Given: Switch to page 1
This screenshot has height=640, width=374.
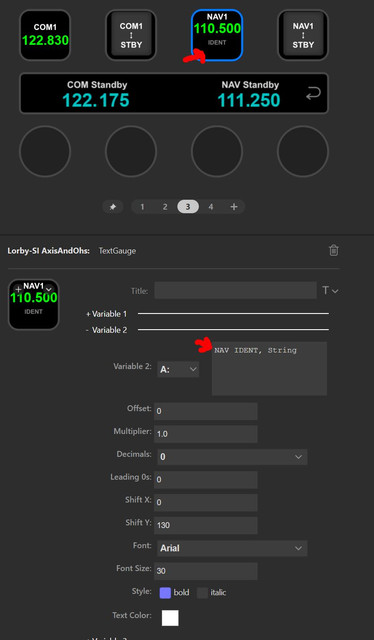Looking at the screenshot, I should (x=142, y=207).
